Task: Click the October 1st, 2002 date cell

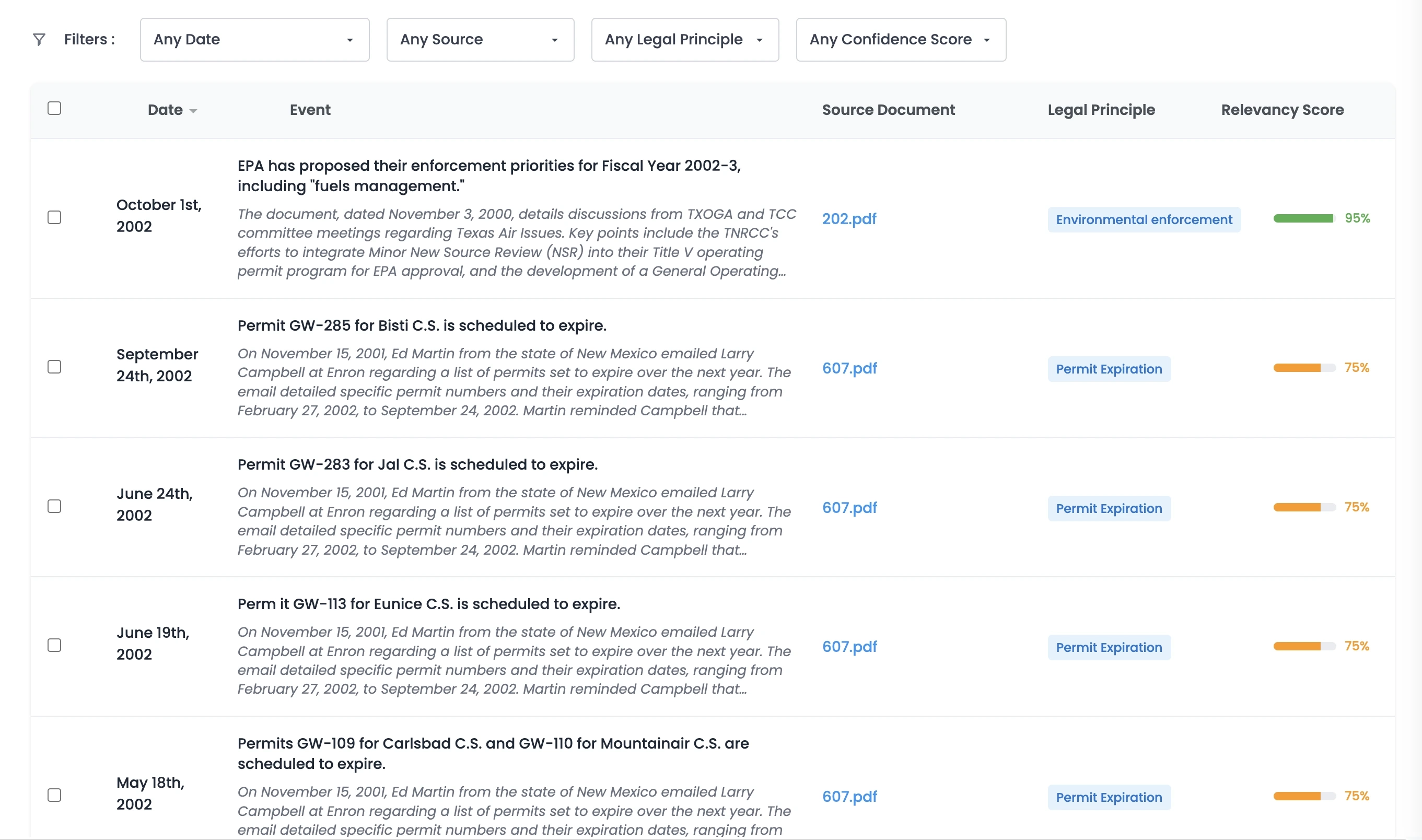Action: pos(159,216)
